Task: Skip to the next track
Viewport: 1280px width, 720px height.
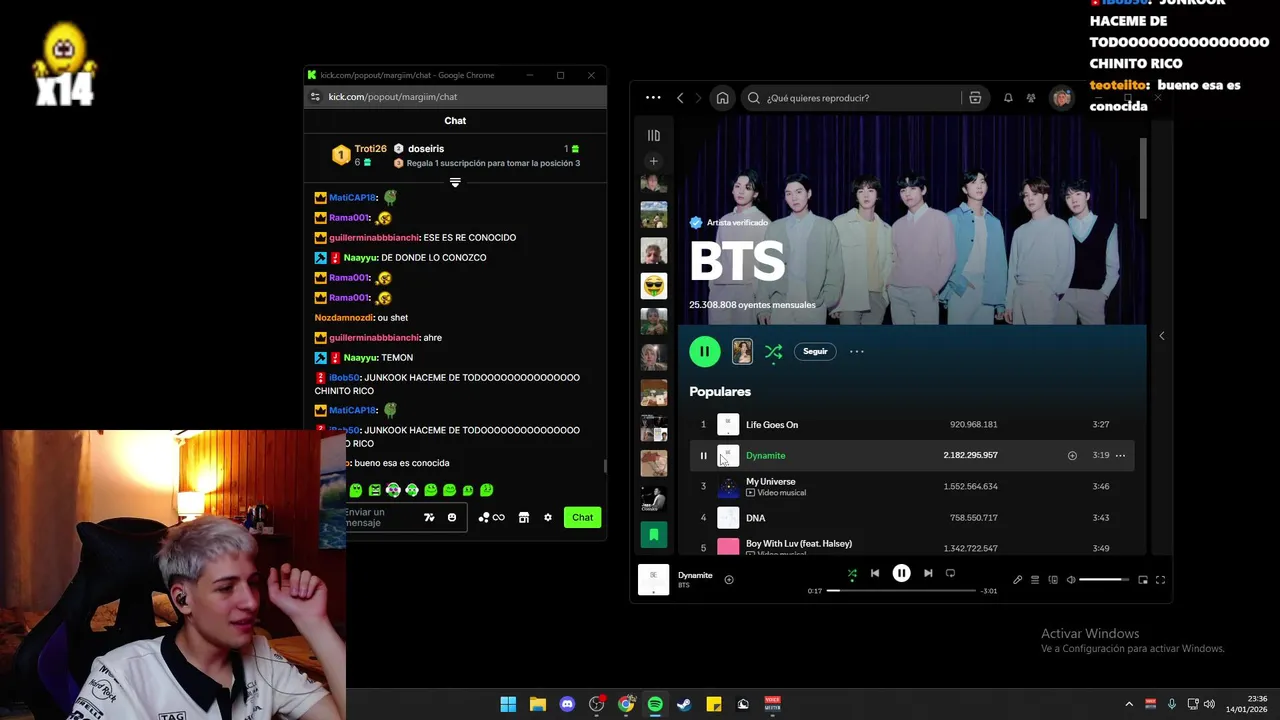Action: [x=928, y=573]
